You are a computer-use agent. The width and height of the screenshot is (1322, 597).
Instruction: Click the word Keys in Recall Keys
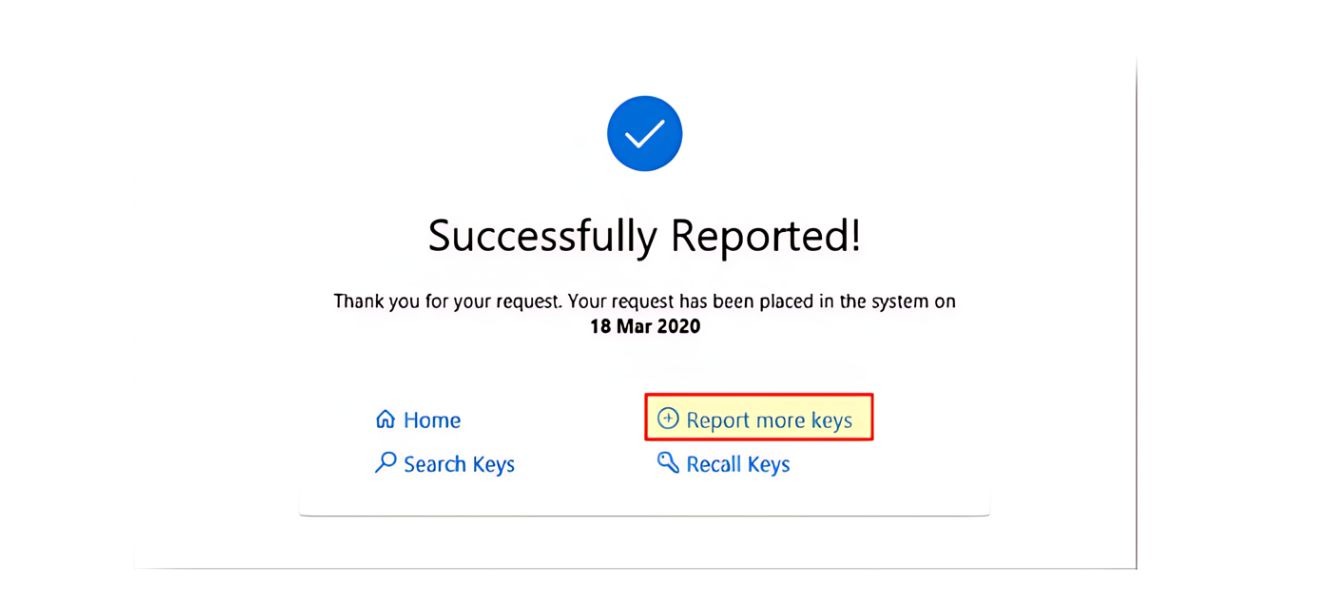tap(767, 464)
